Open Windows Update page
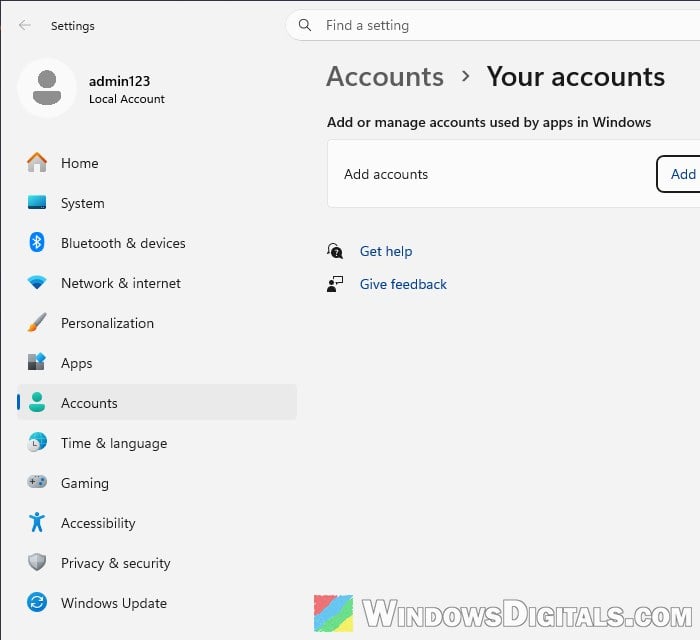This screenshot has width=700, height=640. [157, 603]
